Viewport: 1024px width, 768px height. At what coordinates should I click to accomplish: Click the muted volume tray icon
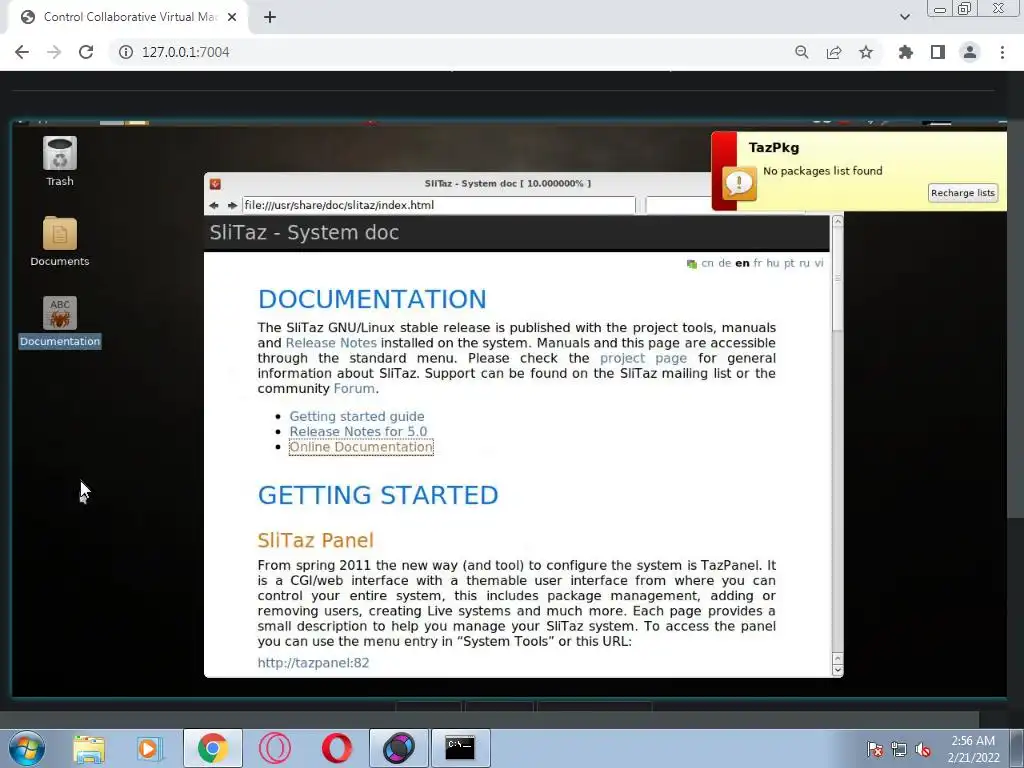pos(923,749)
